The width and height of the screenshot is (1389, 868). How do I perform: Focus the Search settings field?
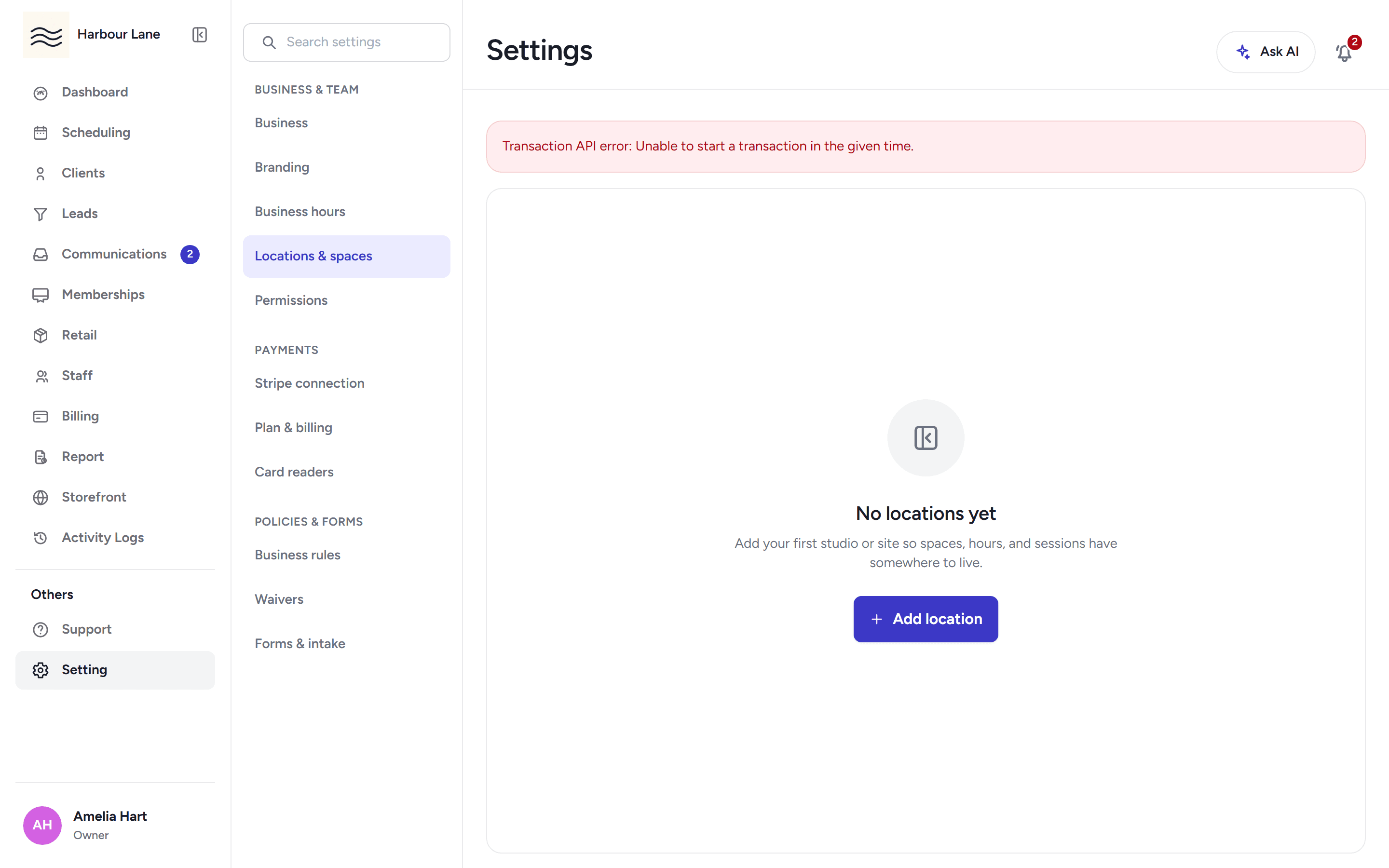click(x=347, y=42)
